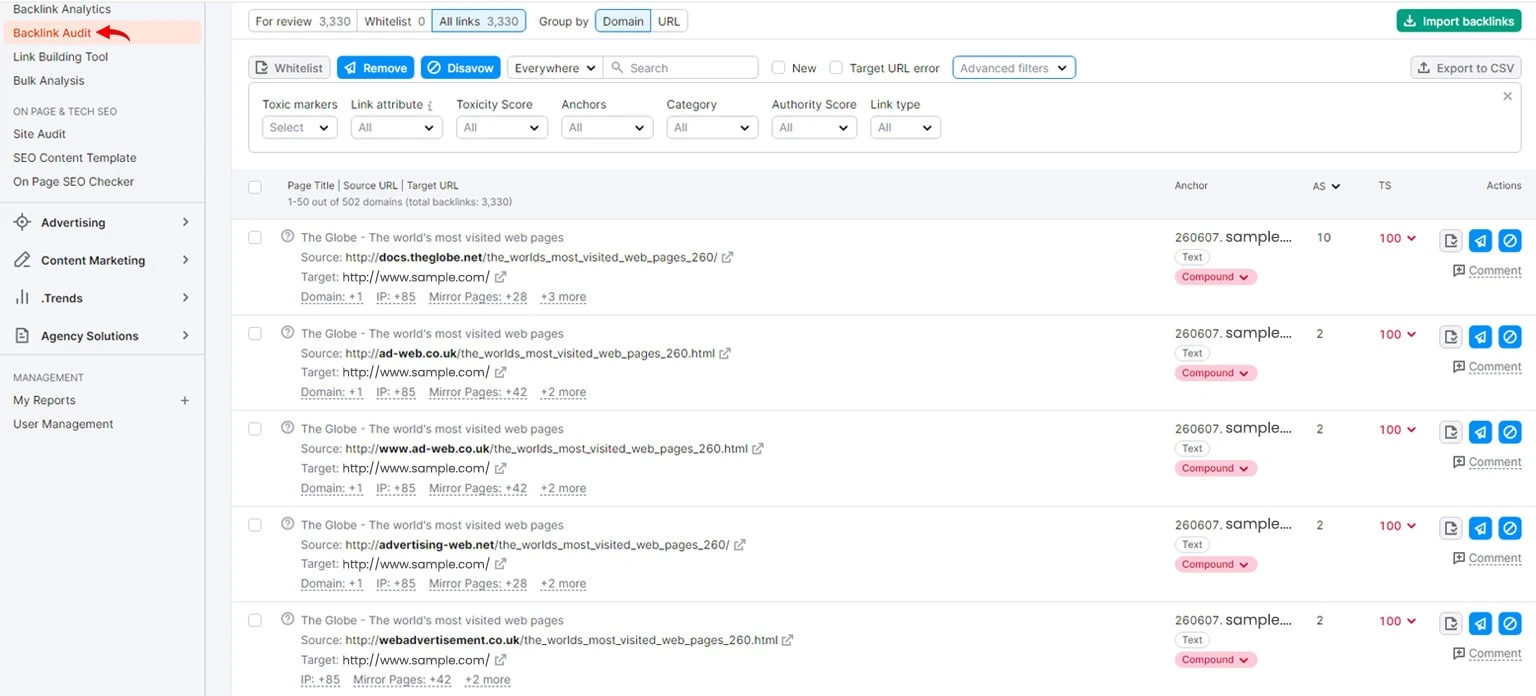Whitelist icon in advertising-web.net row actions
The width and height of the screenshot is (1536, 696).
point(1451,527)
